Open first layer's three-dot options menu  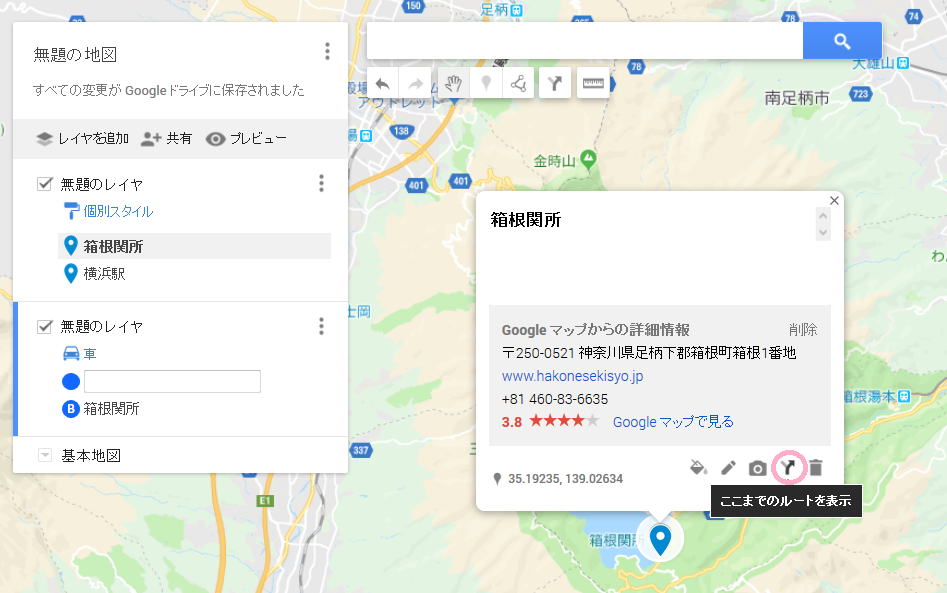(x=321, y=183)
